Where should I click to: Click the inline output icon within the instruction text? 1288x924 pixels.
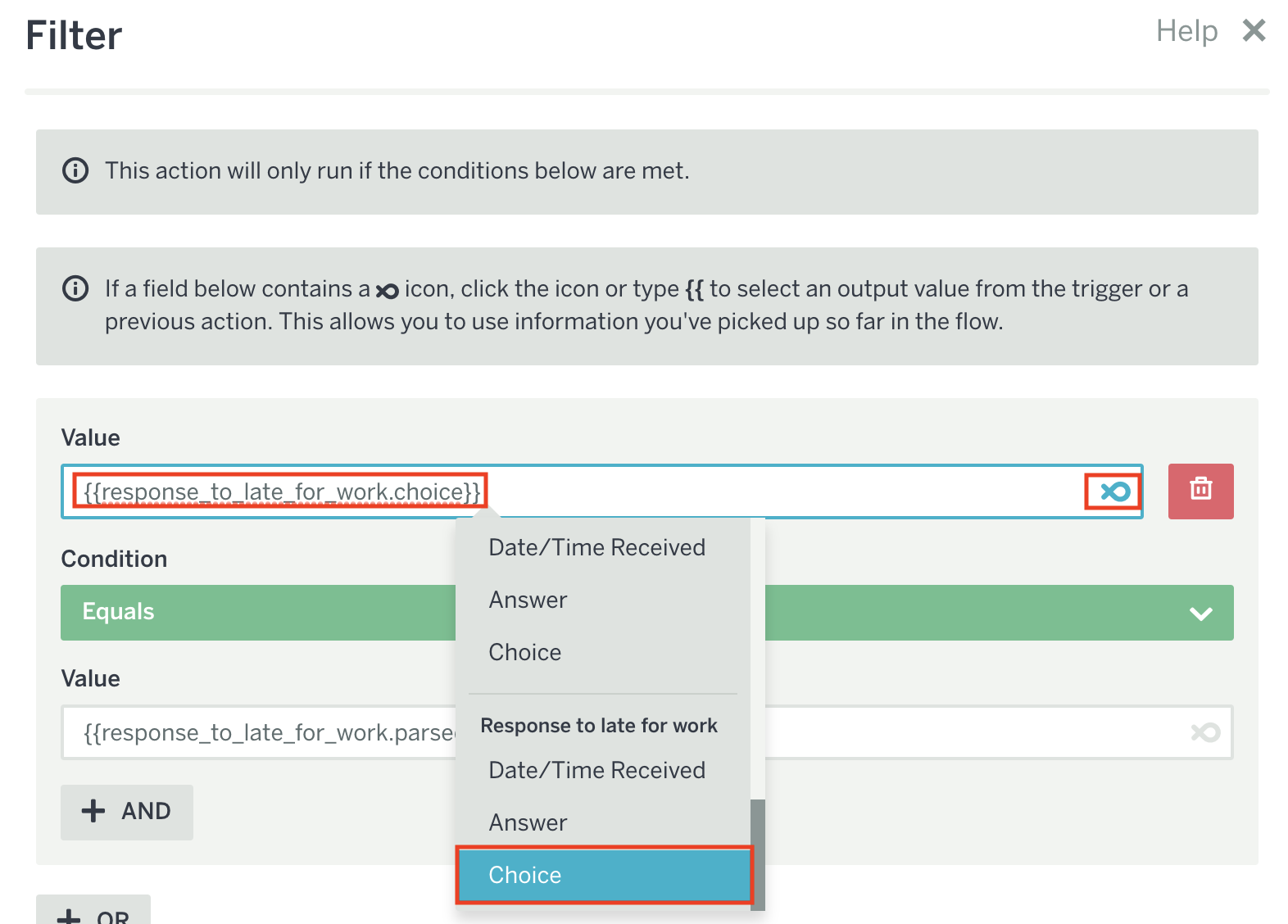click(x=387, y=291)
